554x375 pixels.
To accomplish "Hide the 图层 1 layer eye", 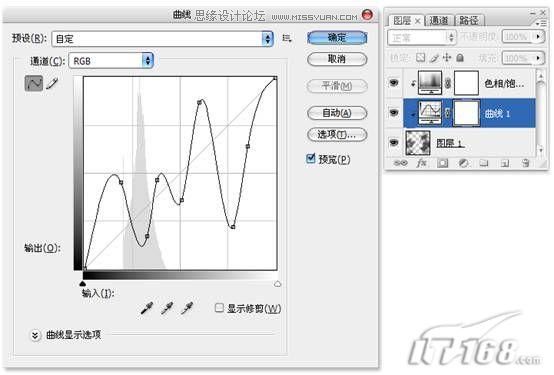I will pos(394,142).
